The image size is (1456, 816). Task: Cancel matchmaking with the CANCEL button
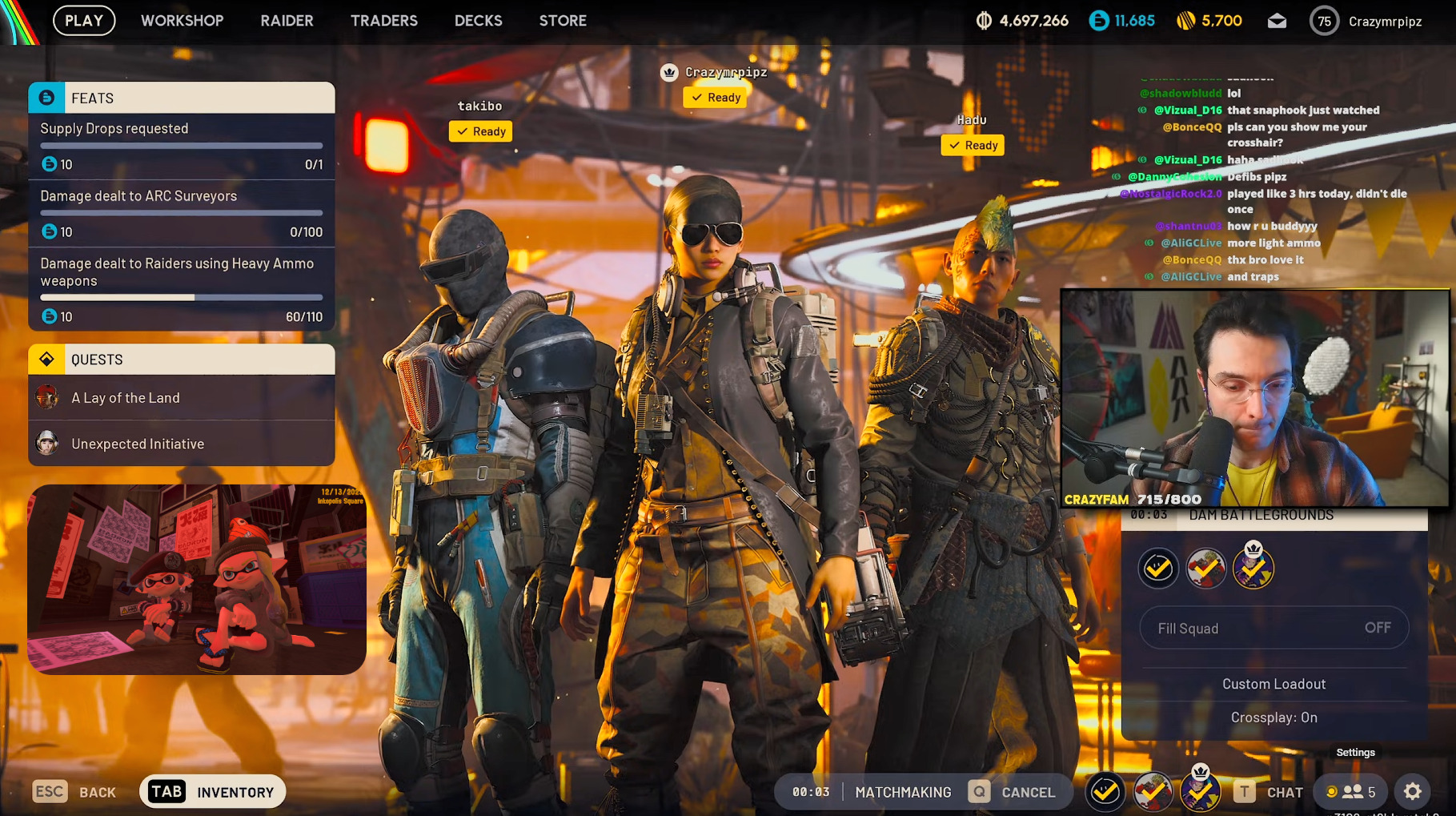[x=1029, y=792]
